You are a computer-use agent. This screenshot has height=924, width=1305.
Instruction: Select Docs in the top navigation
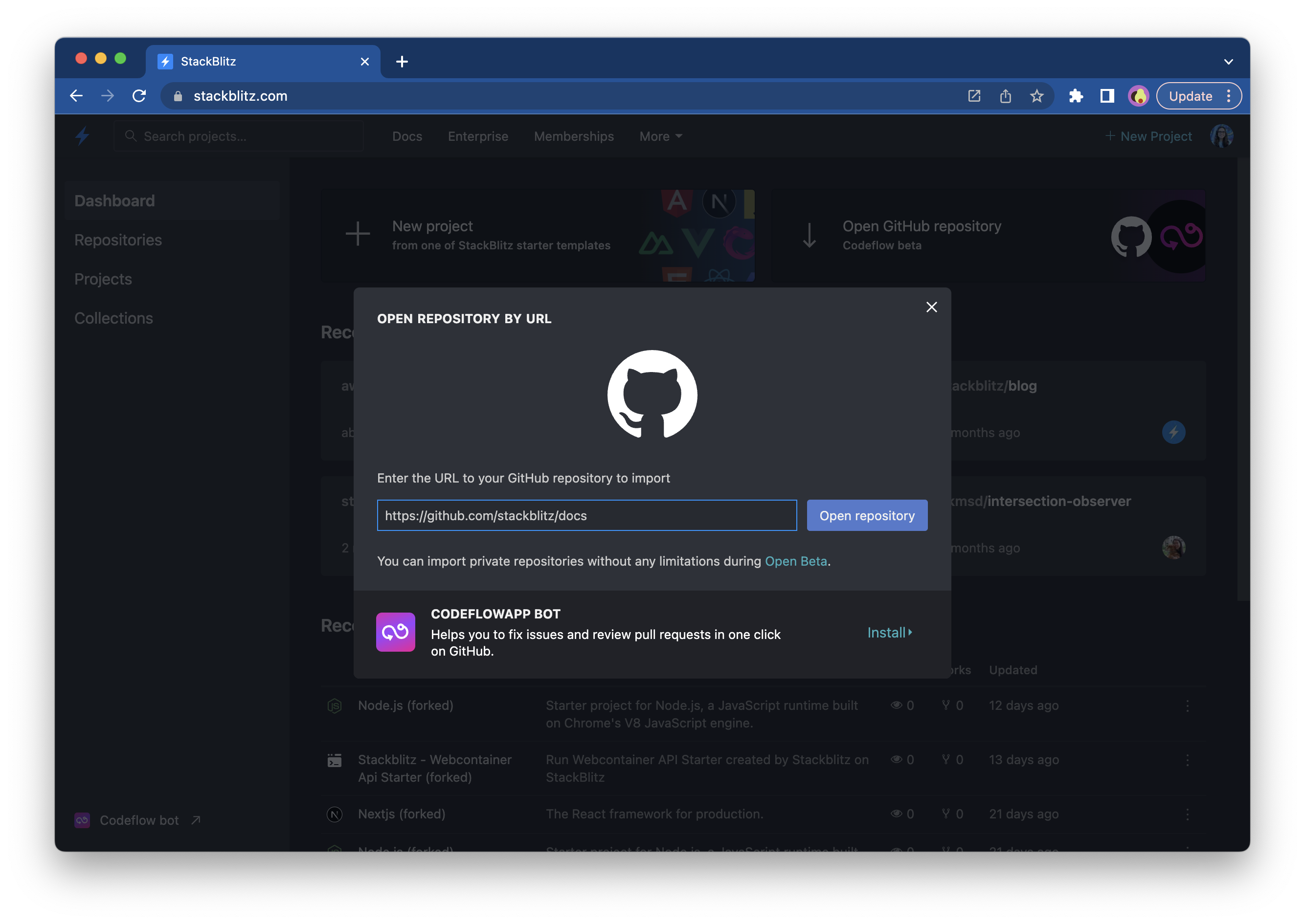[x=406, y=136]
